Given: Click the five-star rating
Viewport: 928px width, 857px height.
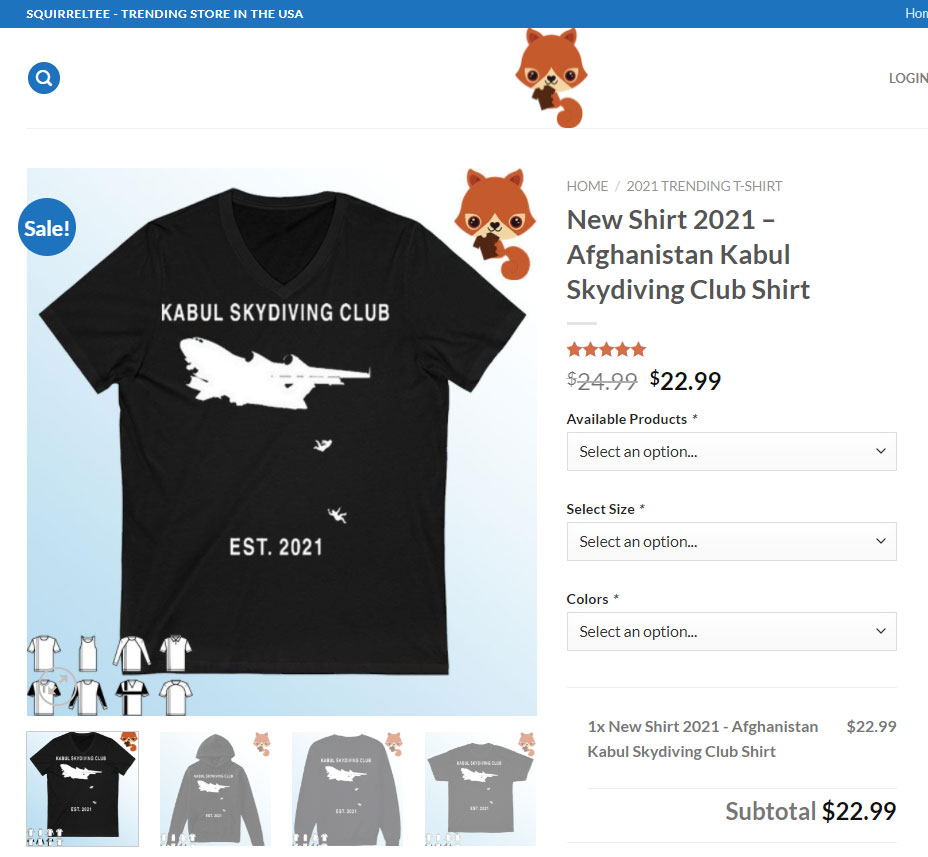Looking at the screenshot, I should point(606,350).
